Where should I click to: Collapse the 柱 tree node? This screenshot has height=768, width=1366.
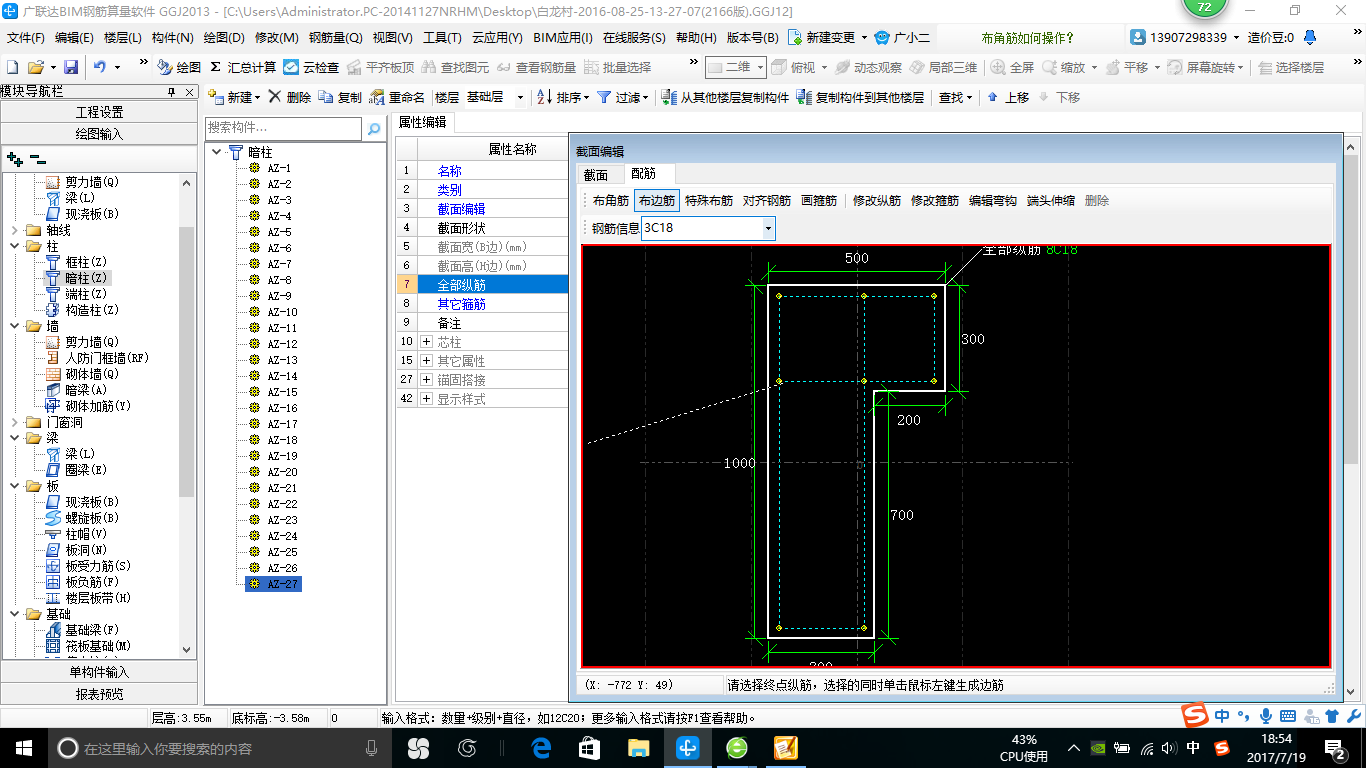[x=14, y=246]
